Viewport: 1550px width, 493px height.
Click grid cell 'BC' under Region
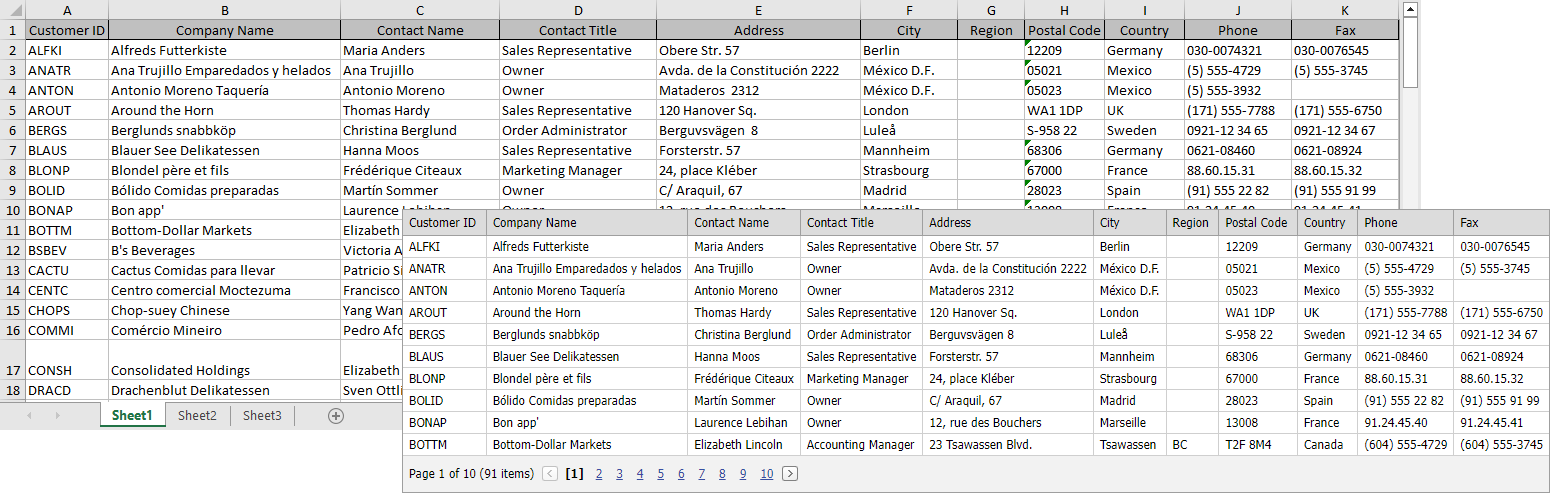click(1192, 445)
